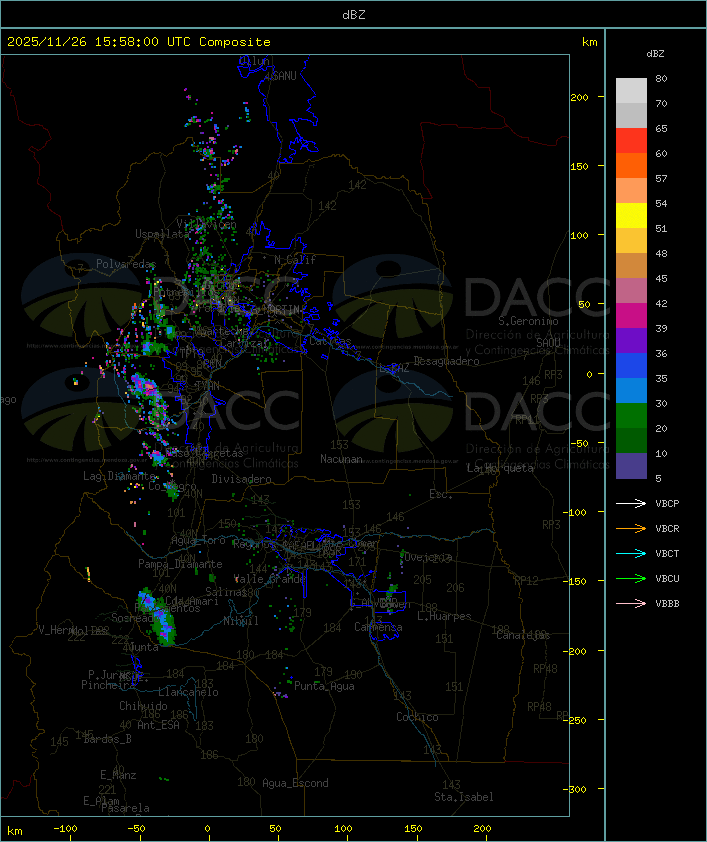Click the Pampa_Diamante map label
707x842 pixels.
180,564
